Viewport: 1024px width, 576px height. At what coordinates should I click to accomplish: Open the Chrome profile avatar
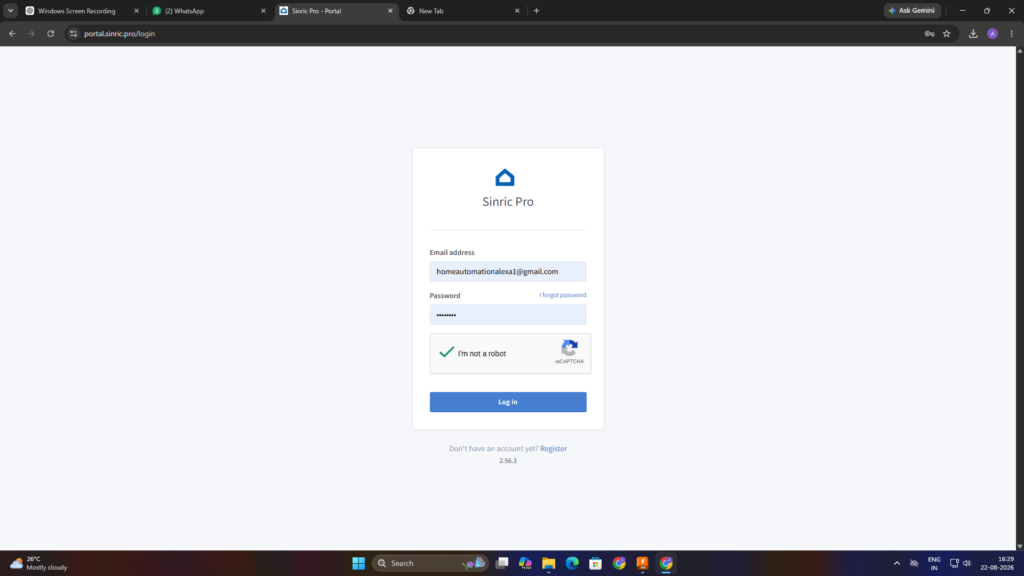(993, 33)
